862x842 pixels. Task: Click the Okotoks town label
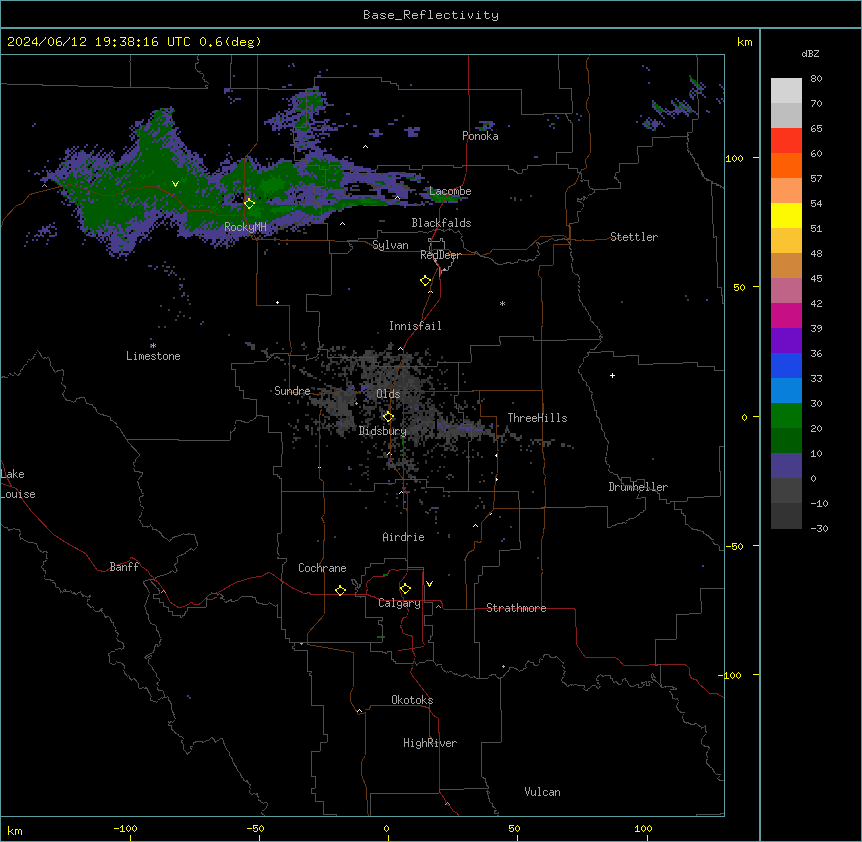(412, 700)
